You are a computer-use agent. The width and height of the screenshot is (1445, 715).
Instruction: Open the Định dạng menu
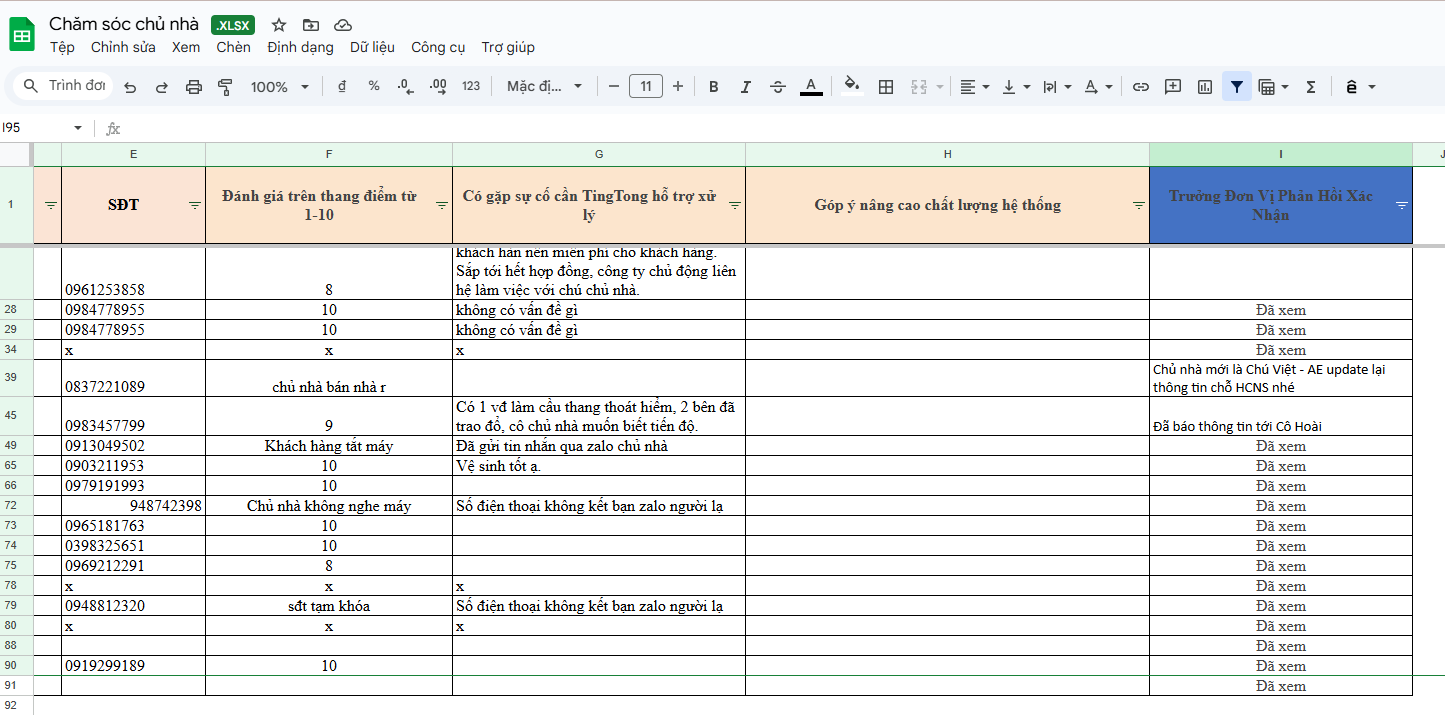click(300, 47)
